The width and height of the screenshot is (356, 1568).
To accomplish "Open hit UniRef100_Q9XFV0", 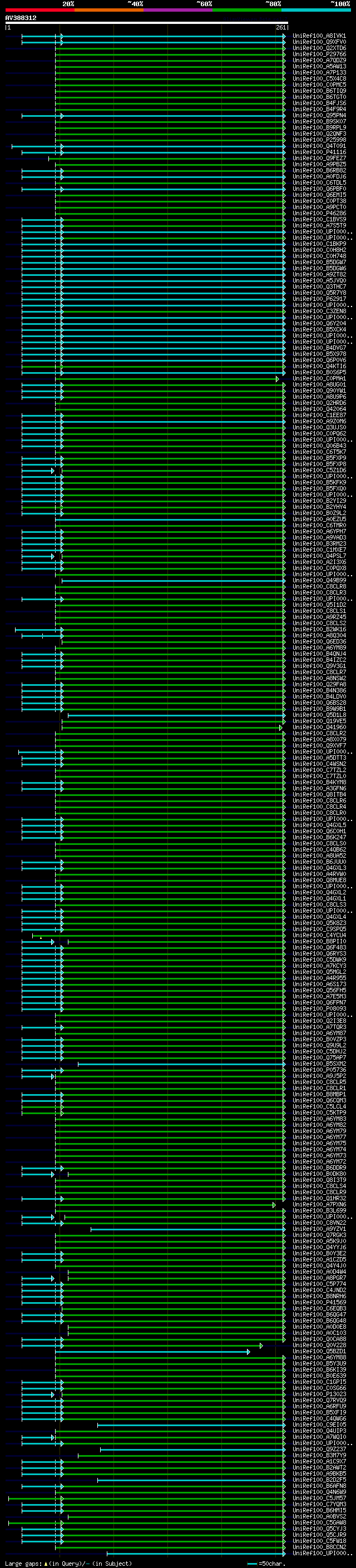I will tap(319, 42).
